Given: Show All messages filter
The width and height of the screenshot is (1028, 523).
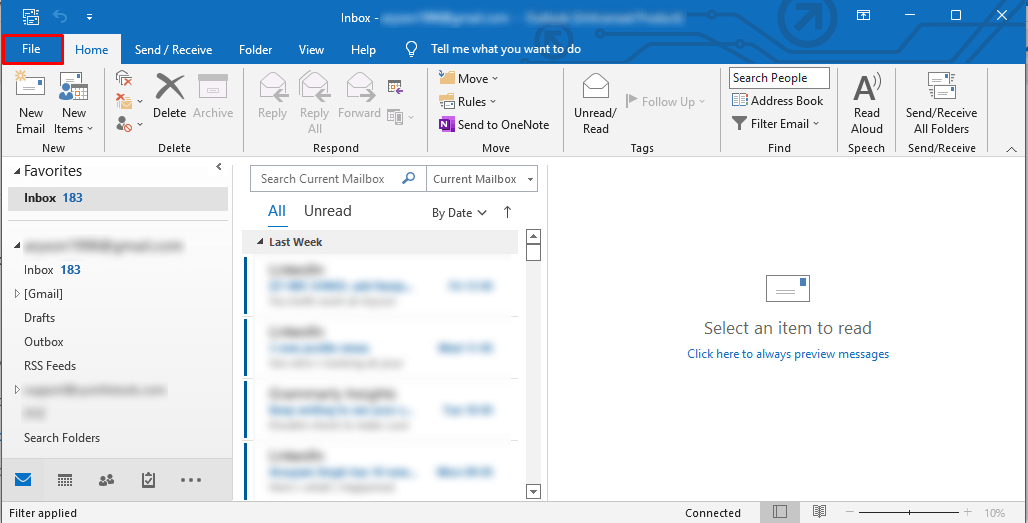Looking at the screenshot, I should [277, 211].
